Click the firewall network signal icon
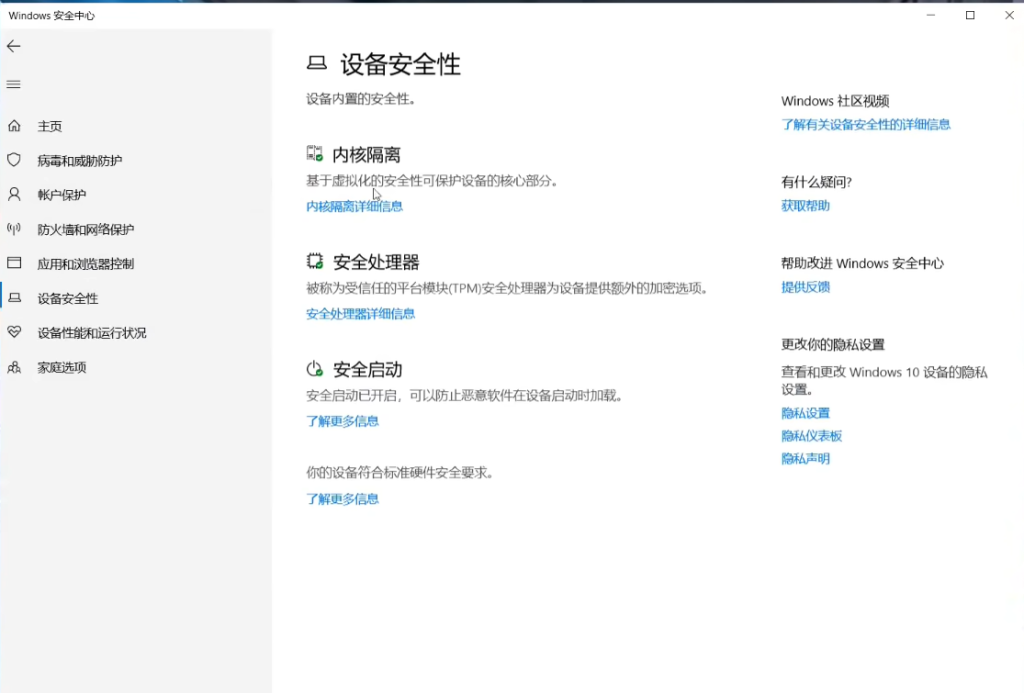Image resolution: width=1024 pixels, height=693 pixels. (14, 229)
